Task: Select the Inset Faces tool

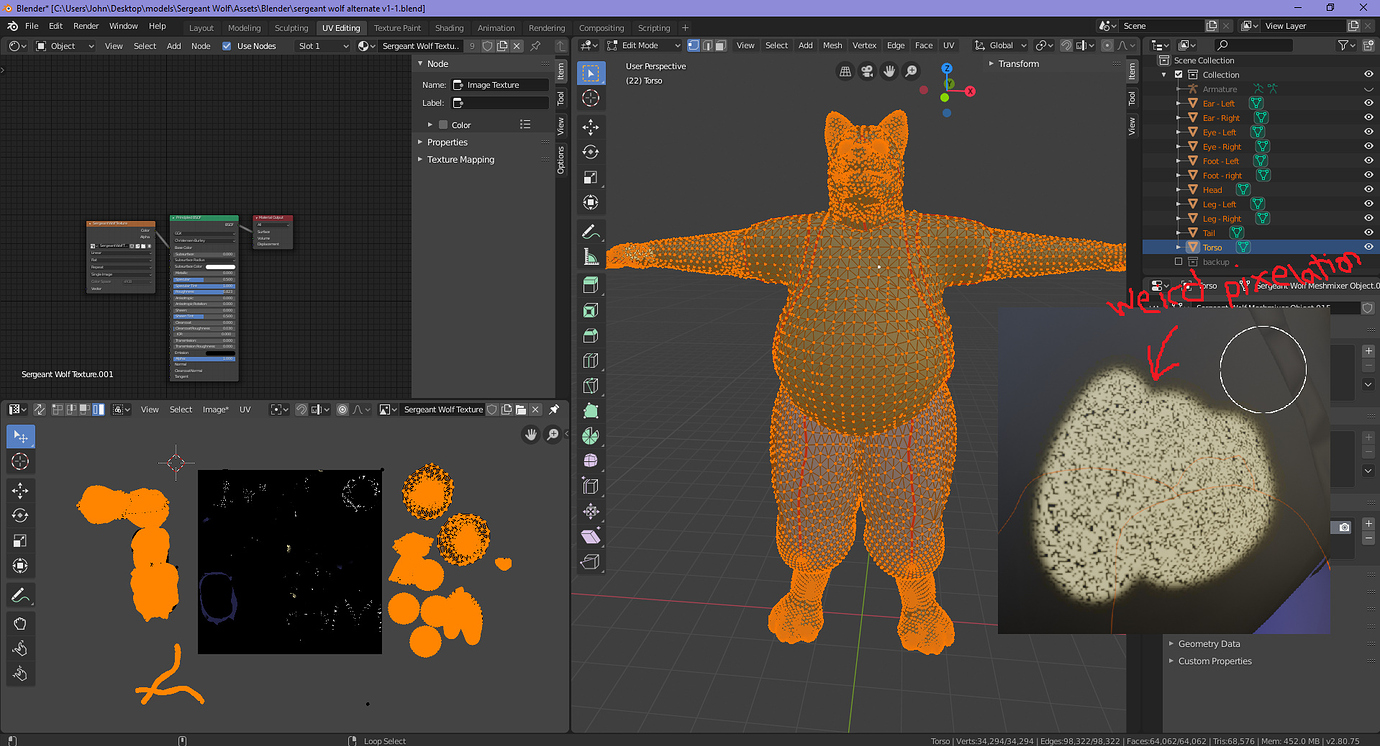Action: (x=591, y=310)
